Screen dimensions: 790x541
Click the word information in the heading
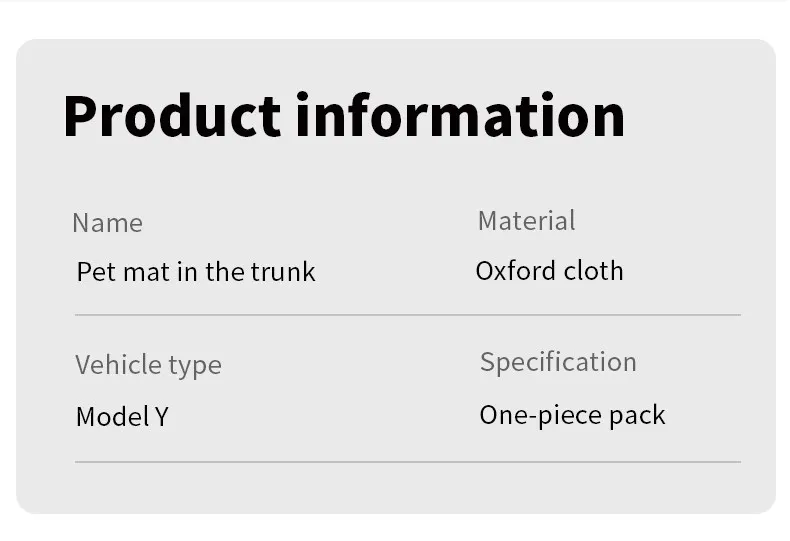pos(460,115)
